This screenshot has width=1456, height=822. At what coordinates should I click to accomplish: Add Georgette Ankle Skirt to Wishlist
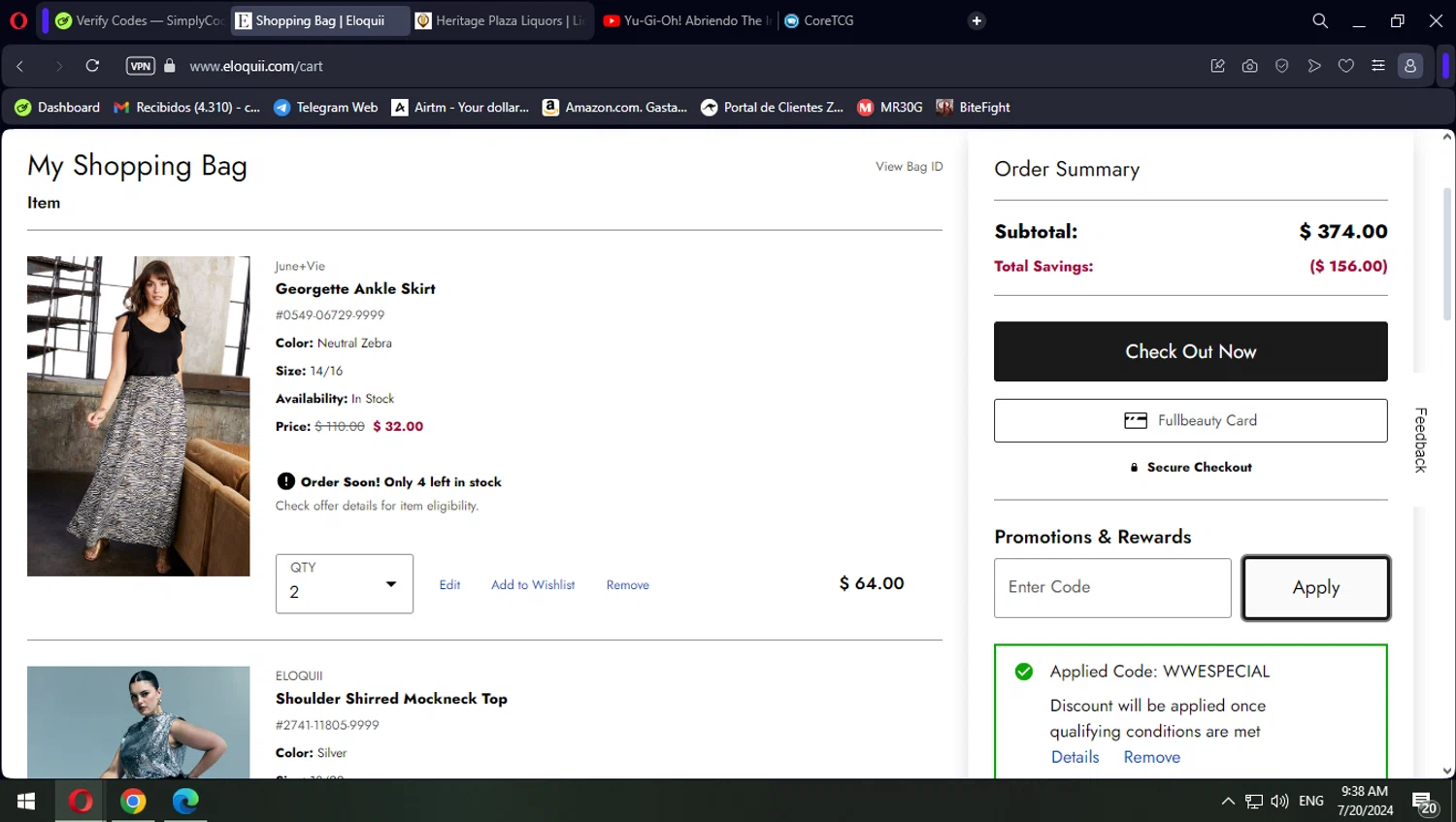533,585
